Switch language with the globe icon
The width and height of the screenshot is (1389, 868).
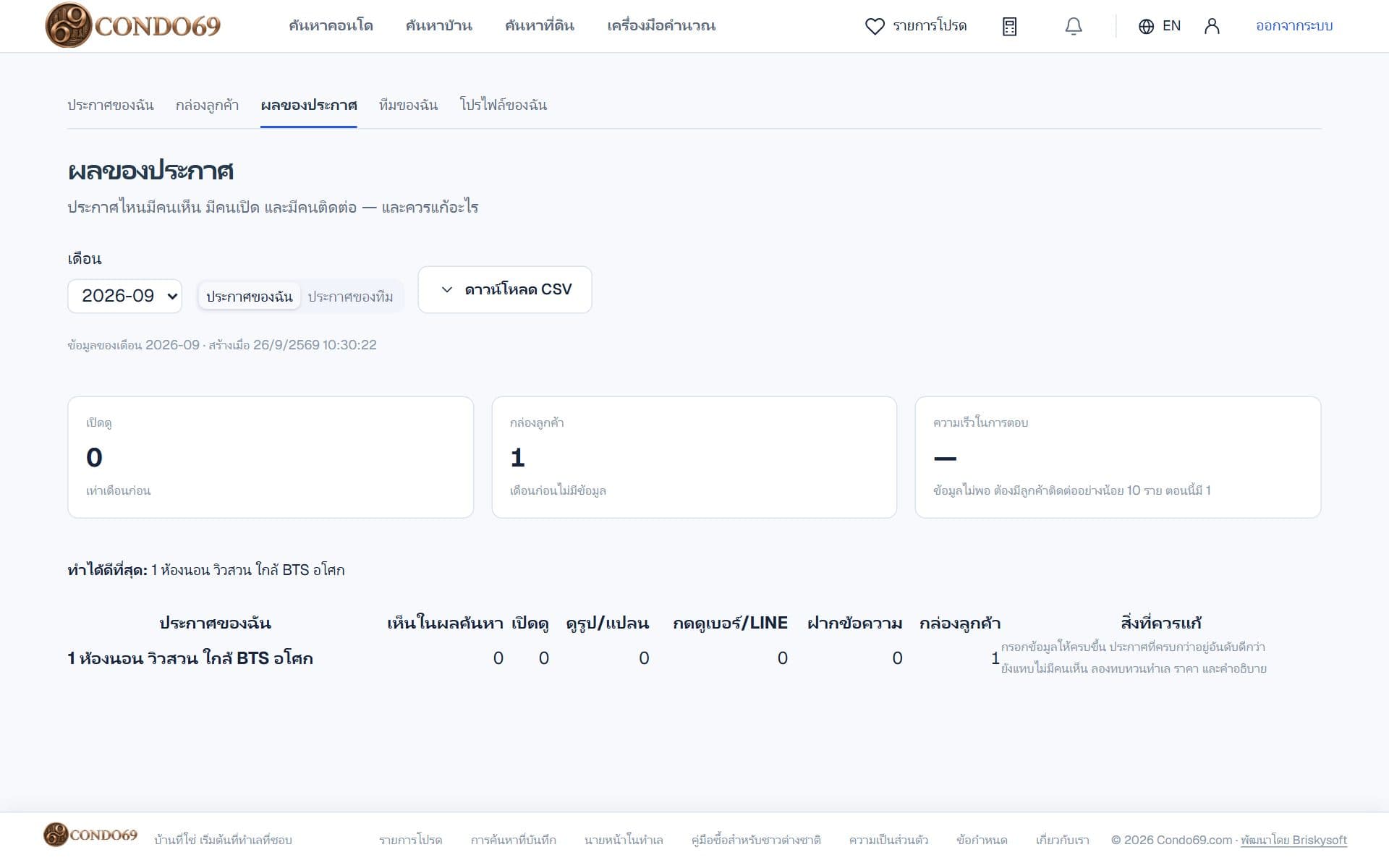coord(1146,27)
